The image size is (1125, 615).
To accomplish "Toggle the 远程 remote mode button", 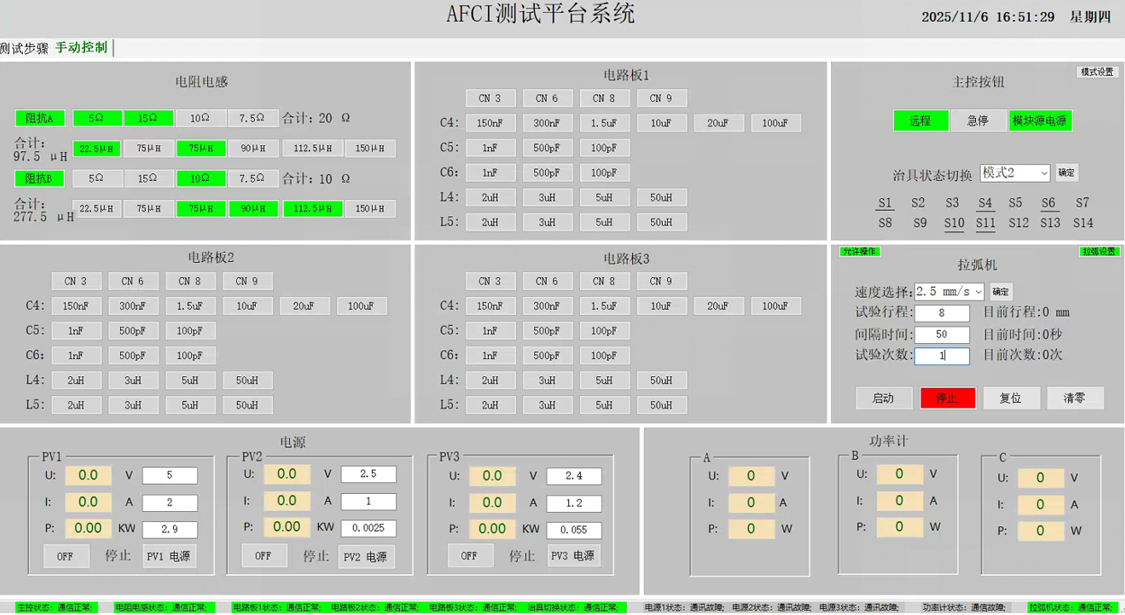I will click(x=920, y=121).
